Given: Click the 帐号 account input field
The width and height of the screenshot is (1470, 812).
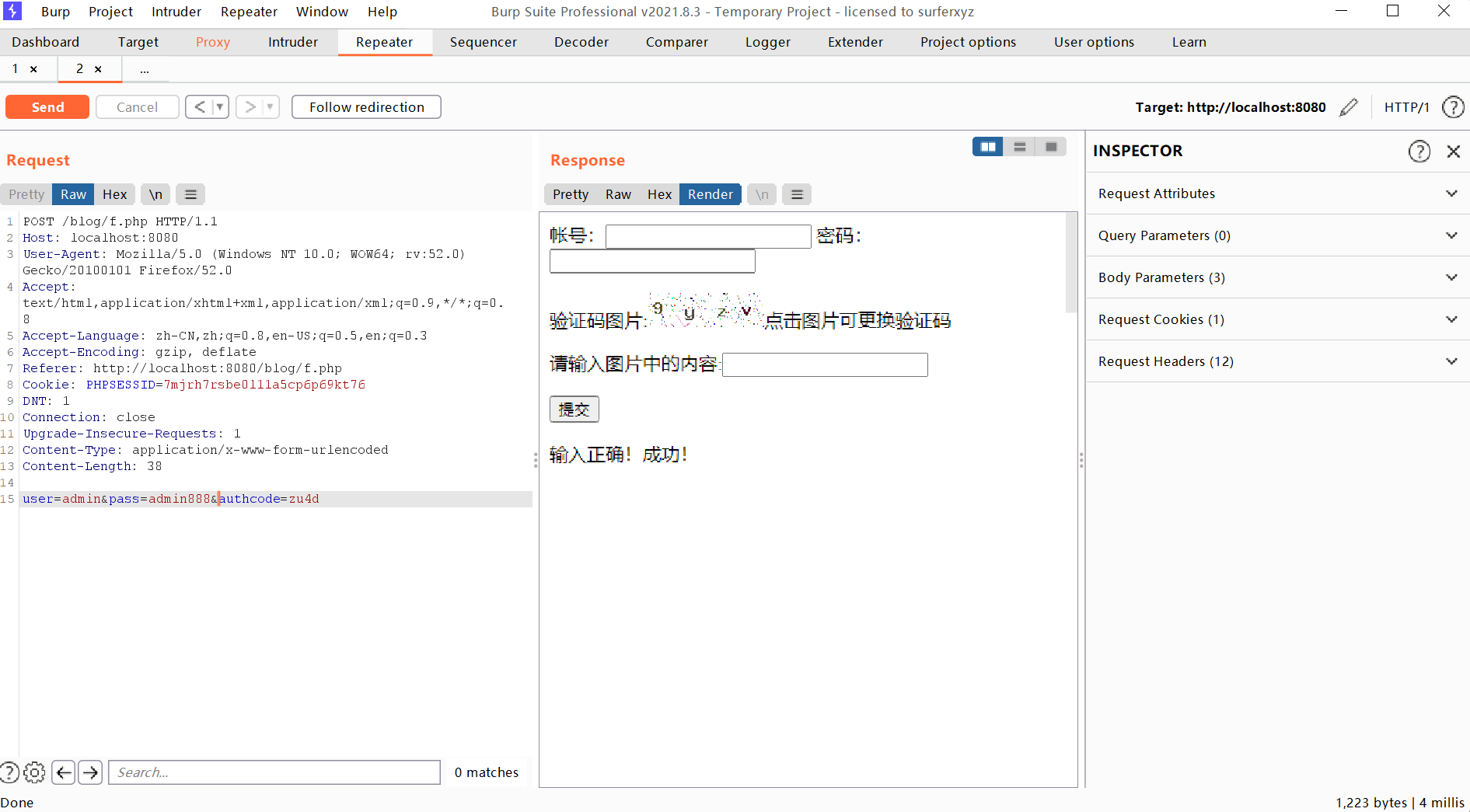Looking at the screenshot, I should 708,236.
